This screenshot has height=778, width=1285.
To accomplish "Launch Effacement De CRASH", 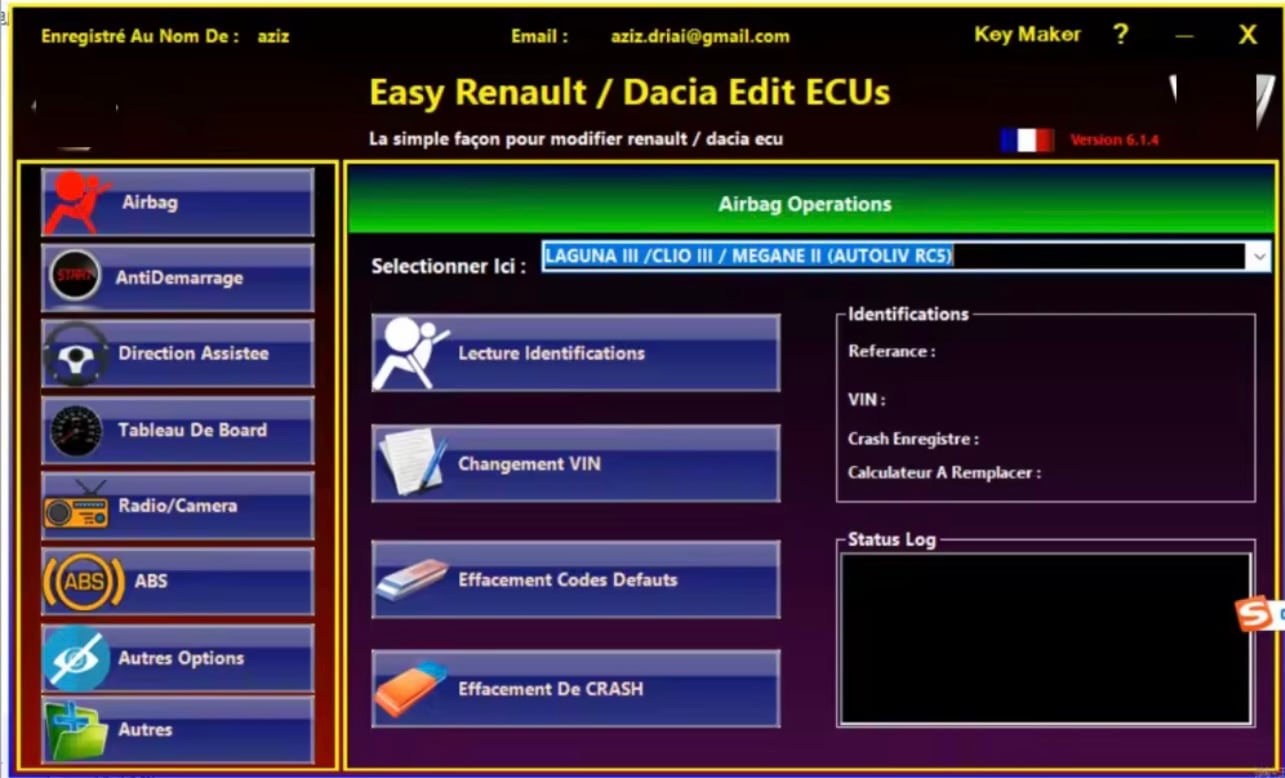I will 576,689.
